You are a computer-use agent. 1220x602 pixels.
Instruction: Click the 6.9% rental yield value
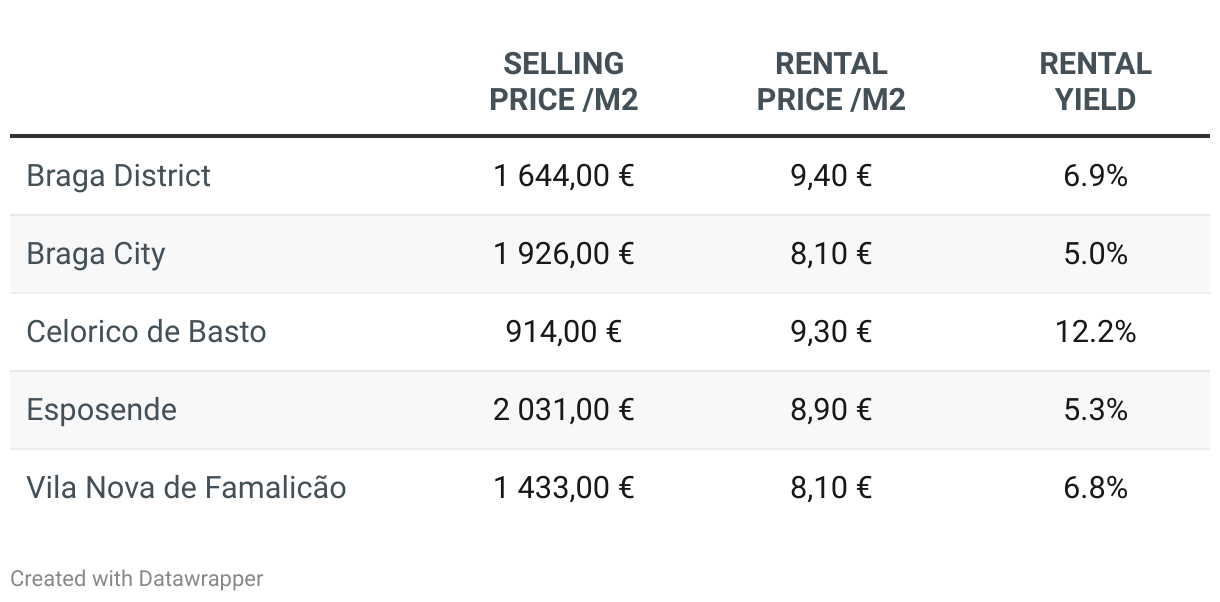1096,176
